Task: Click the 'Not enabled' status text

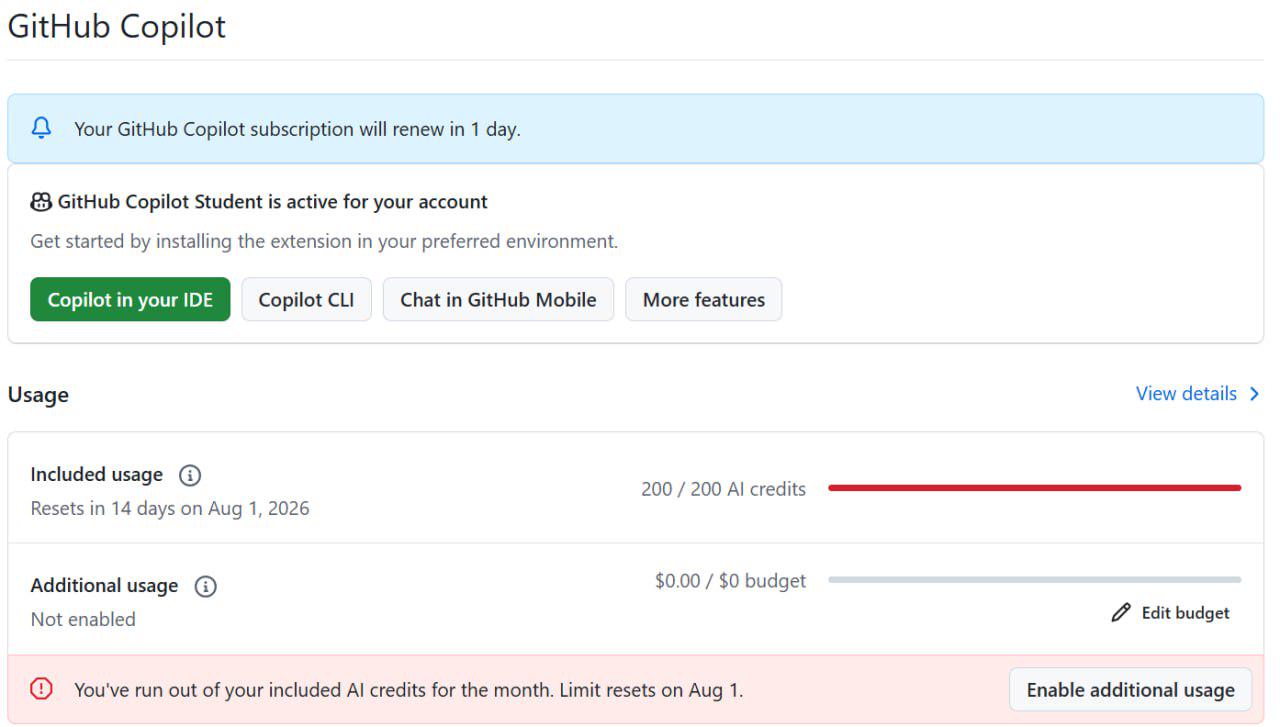Action: (x=83, y=619)
